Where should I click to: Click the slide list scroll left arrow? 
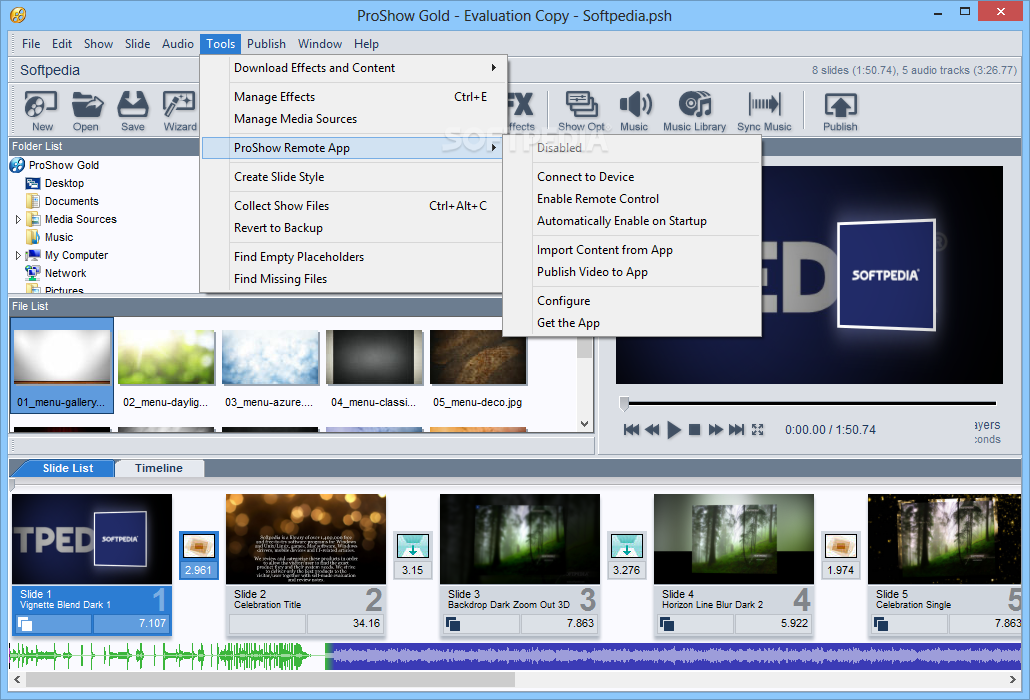pos(17,680)
